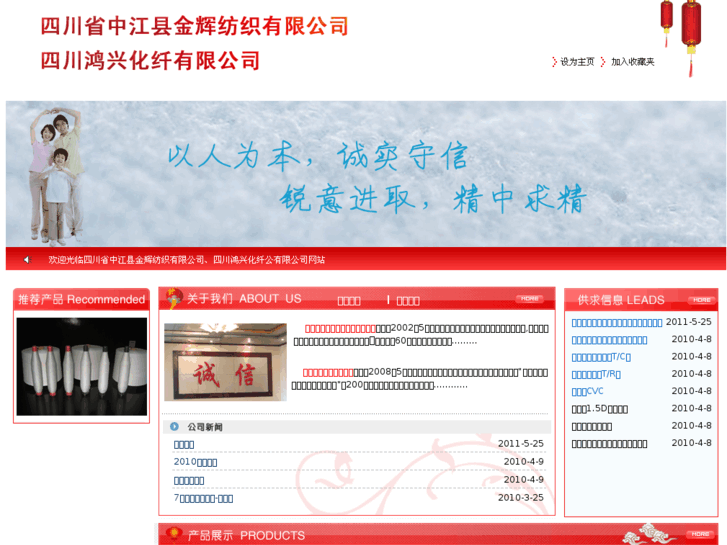The height and width of the screenshot is (545, 727).
Task: Click the 公司新闻 section label
Action: pos(204,427)
